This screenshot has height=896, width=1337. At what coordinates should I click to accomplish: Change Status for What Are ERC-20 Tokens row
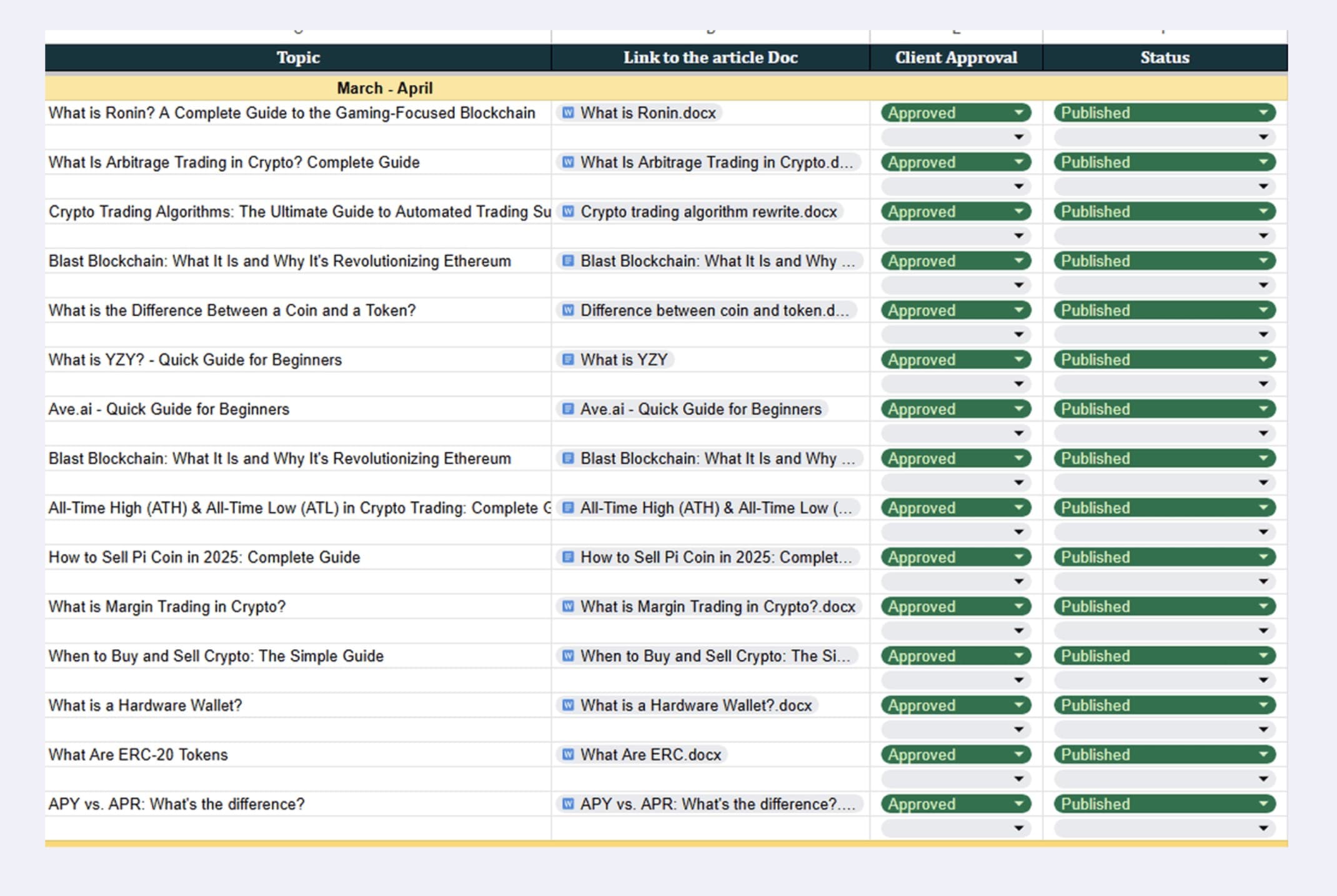pos(1165,755)
